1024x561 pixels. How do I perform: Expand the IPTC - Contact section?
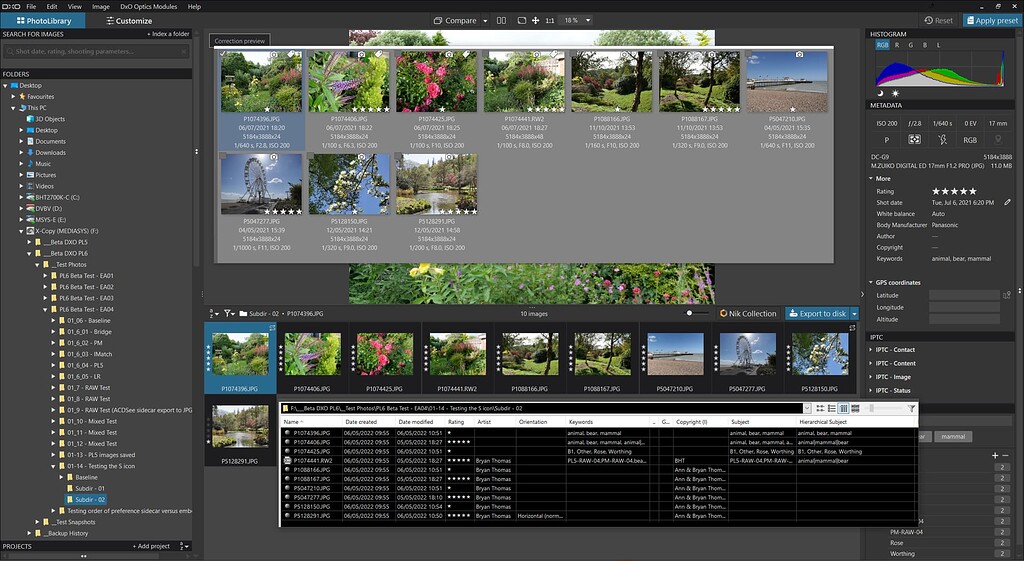(x=895, y=350)
